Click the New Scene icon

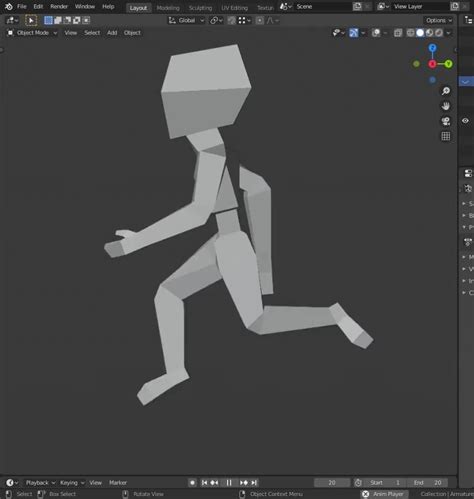tap(357, 6)
